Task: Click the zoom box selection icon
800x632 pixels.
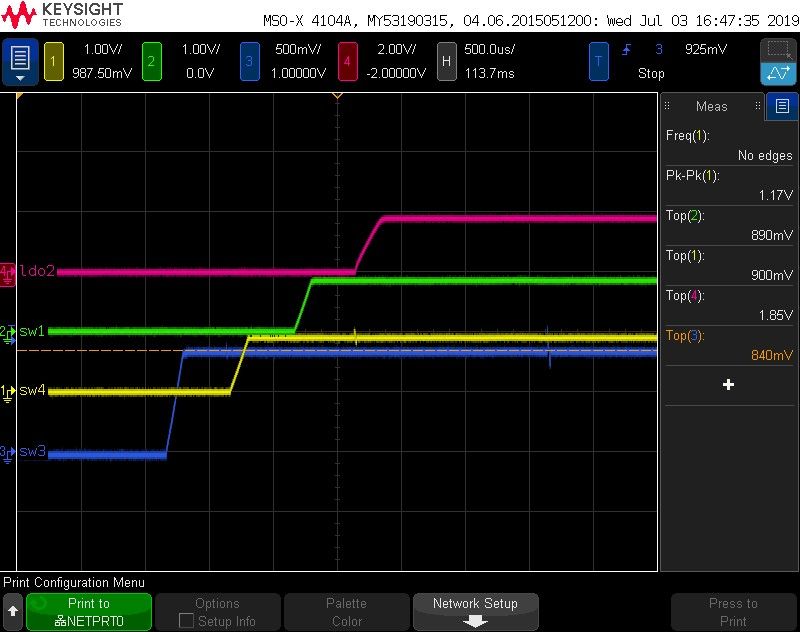Action: (x=779, y=50)
